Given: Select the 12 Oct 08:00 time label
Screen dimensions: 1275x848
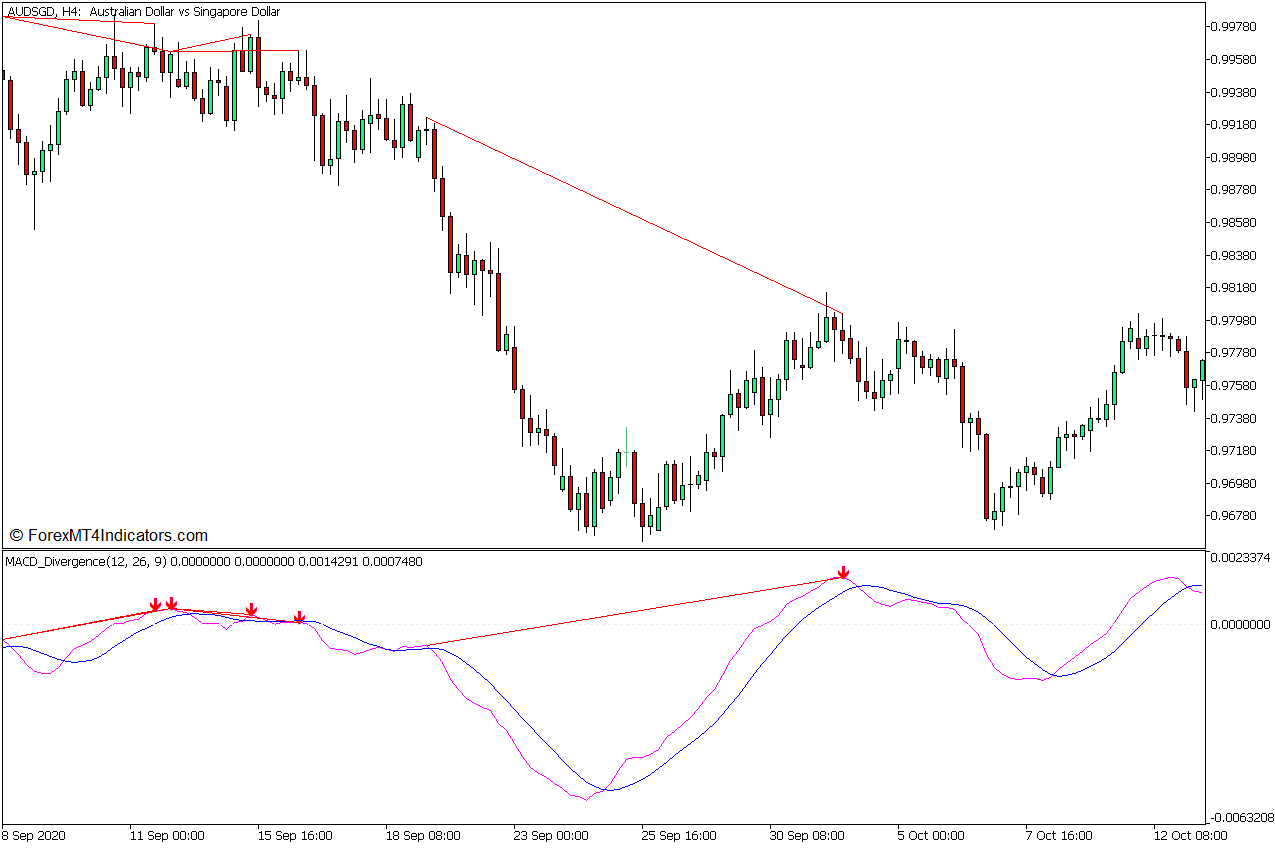Looking at the screenshot, I should (x=1190, y=835).
